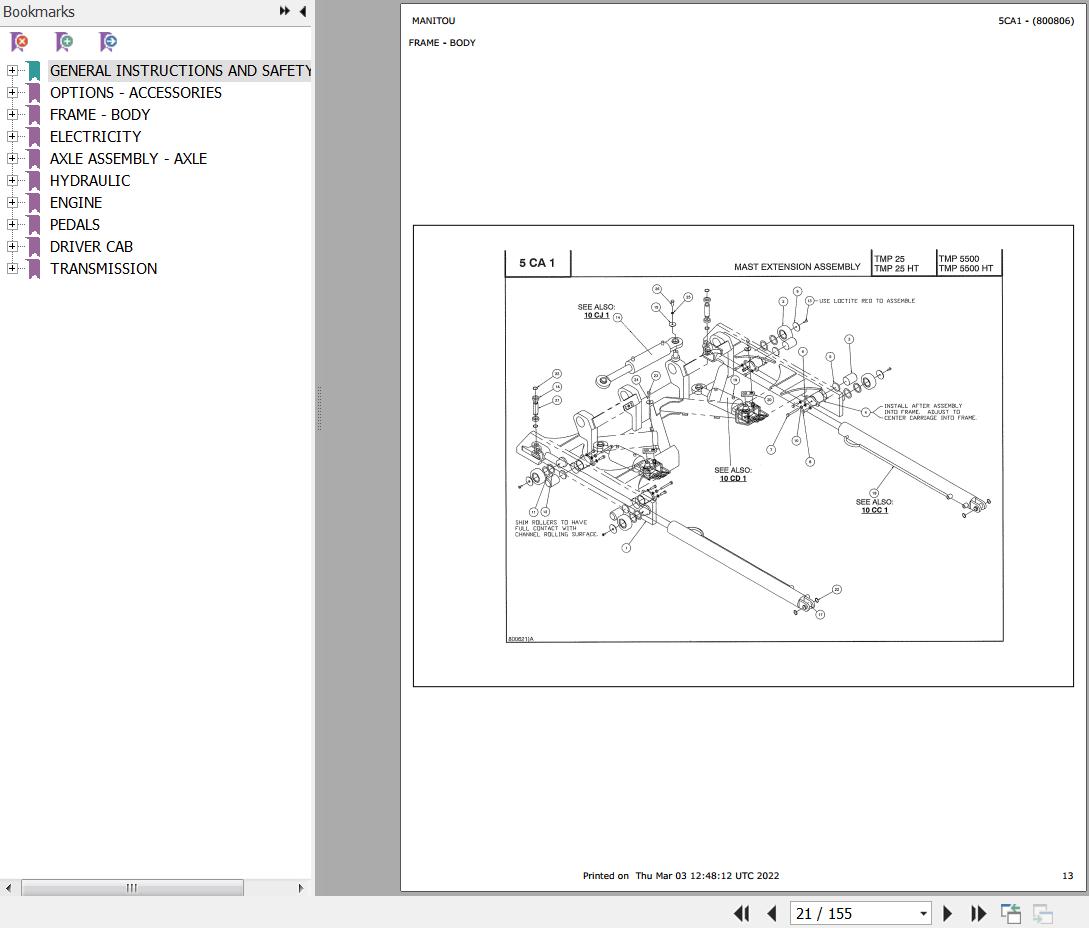Viewport: 1089px width, 928px height.
Task: Expand the TRANSMISSION bookmark node
Action: (x=12, y=269)
